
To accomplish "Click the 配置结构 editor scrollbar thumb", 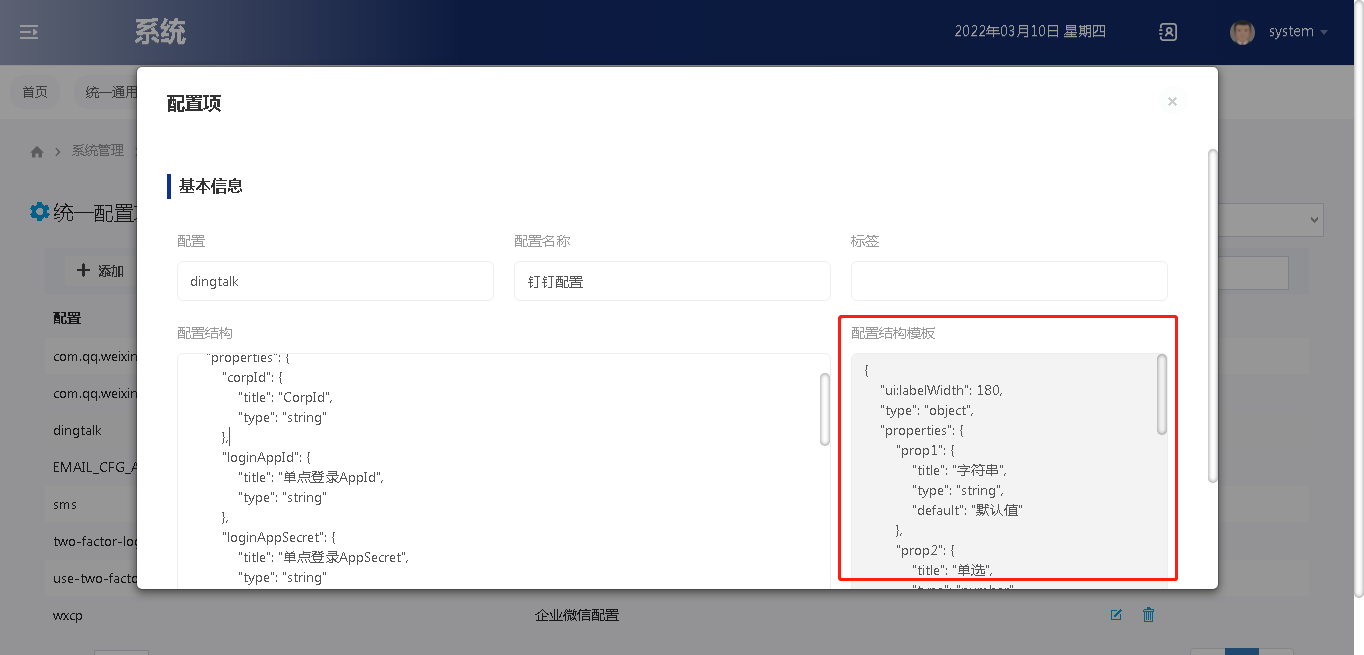I will [x=824, y=408].
